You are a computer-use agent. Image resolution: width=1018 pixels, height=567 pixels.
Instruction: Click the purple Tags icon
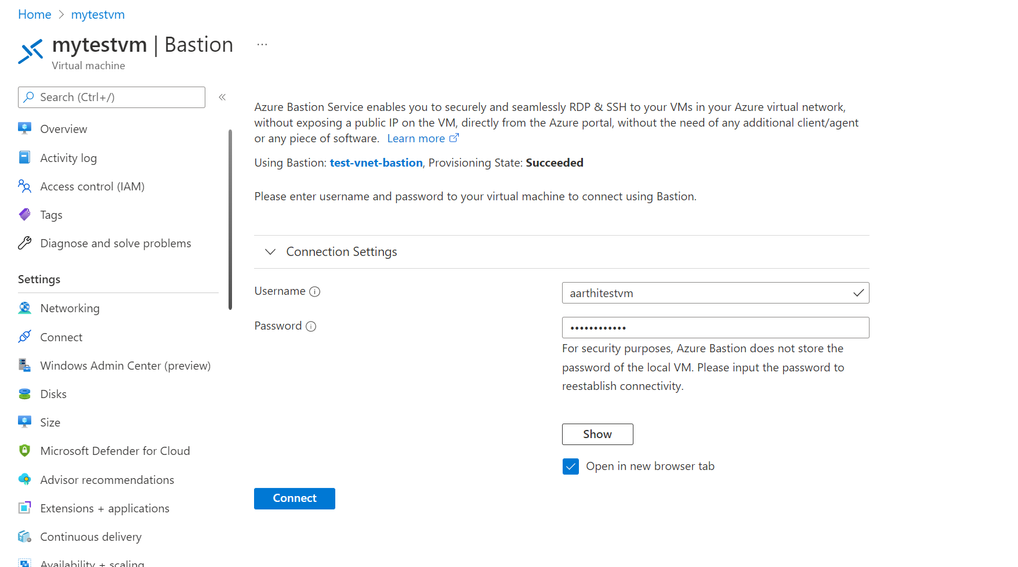coord(25,214)
